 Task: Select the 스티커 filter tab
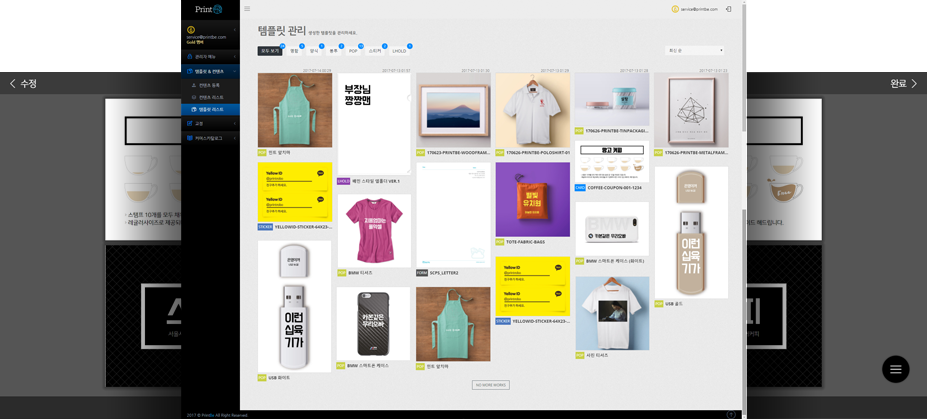375,51
